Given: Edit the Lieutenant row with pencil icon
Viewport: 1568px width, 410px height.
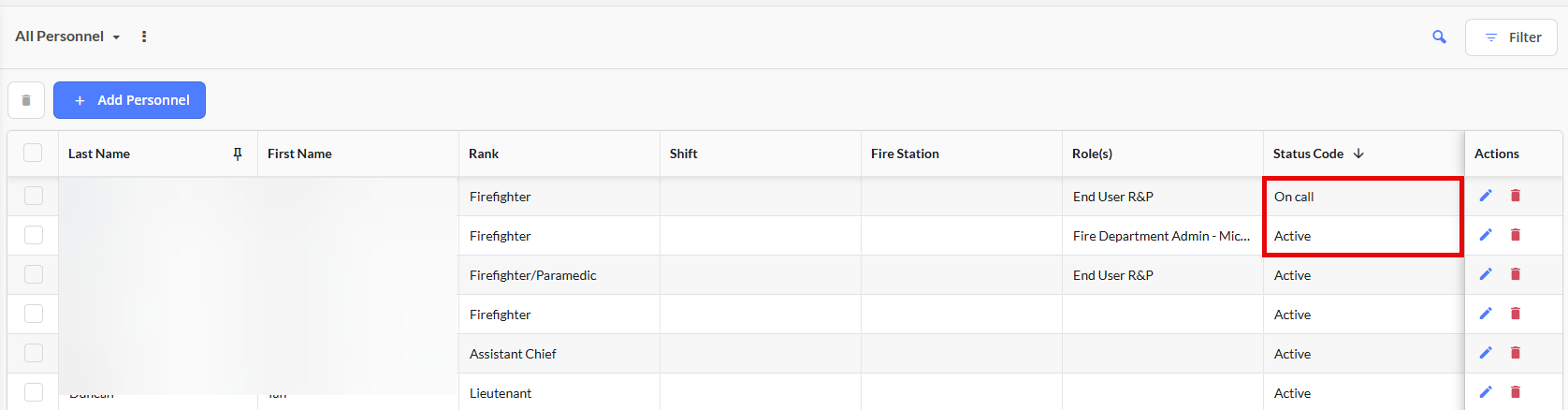Looking at the screenshot, I should point(1485,392).
